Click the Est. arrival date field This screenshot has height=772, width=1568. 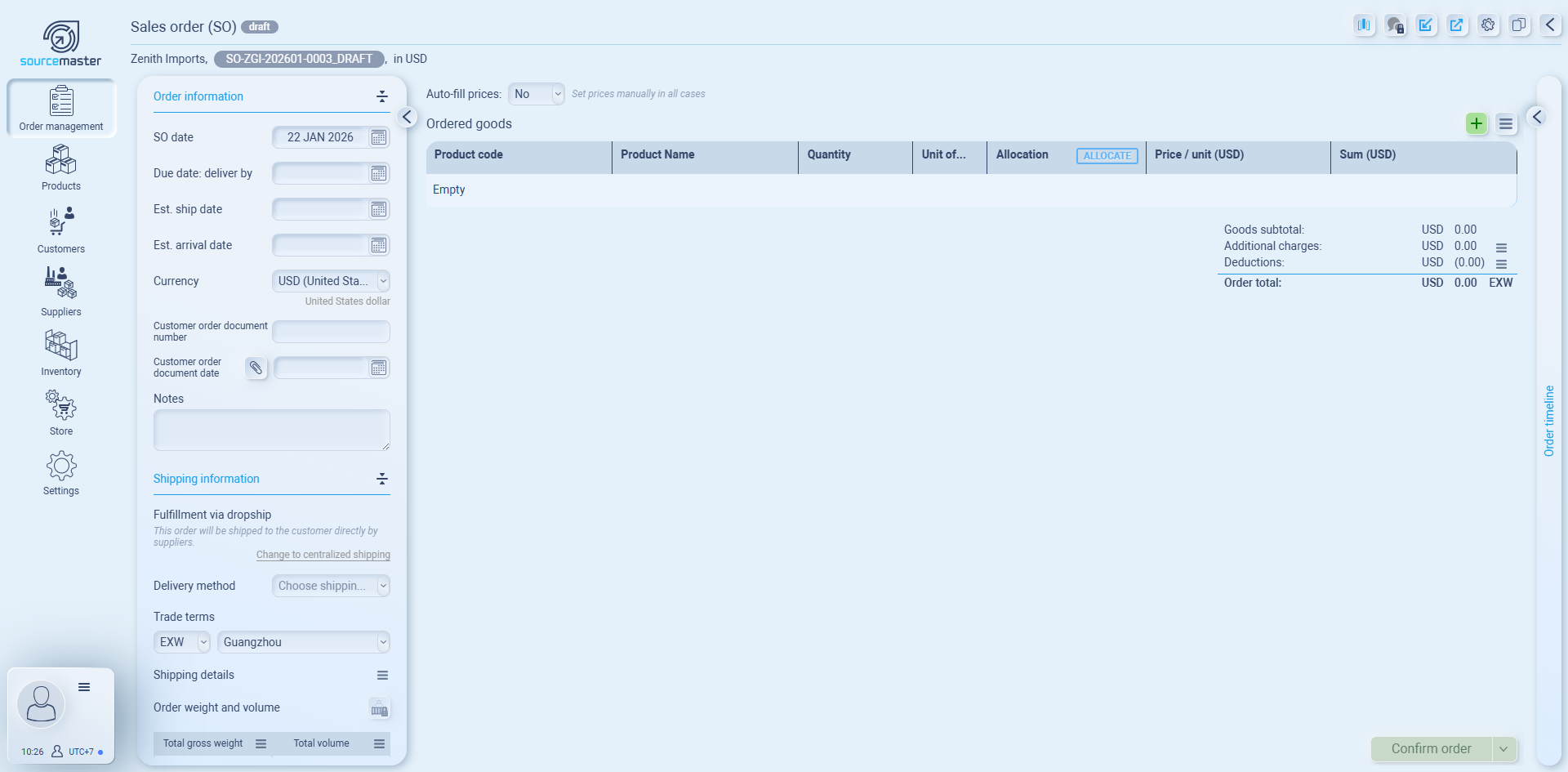(x=320, y=245)
